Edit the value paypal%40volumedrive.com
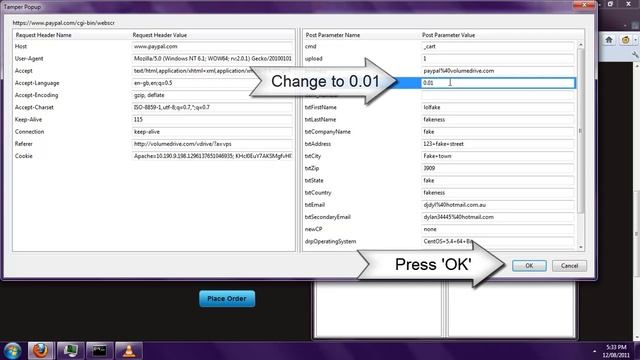640x360 pixels. 498,71
